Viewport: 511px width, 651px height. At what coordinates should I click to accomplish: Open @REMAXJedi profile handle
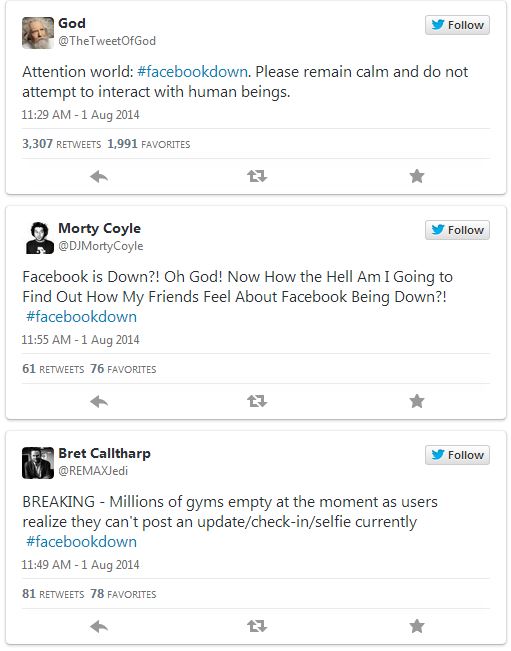93,471
